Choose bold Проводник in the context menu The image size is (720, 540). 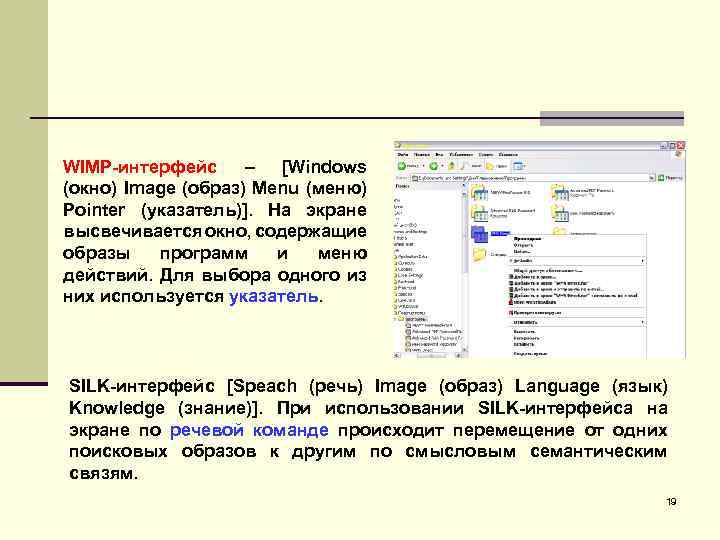coord(527,239)
